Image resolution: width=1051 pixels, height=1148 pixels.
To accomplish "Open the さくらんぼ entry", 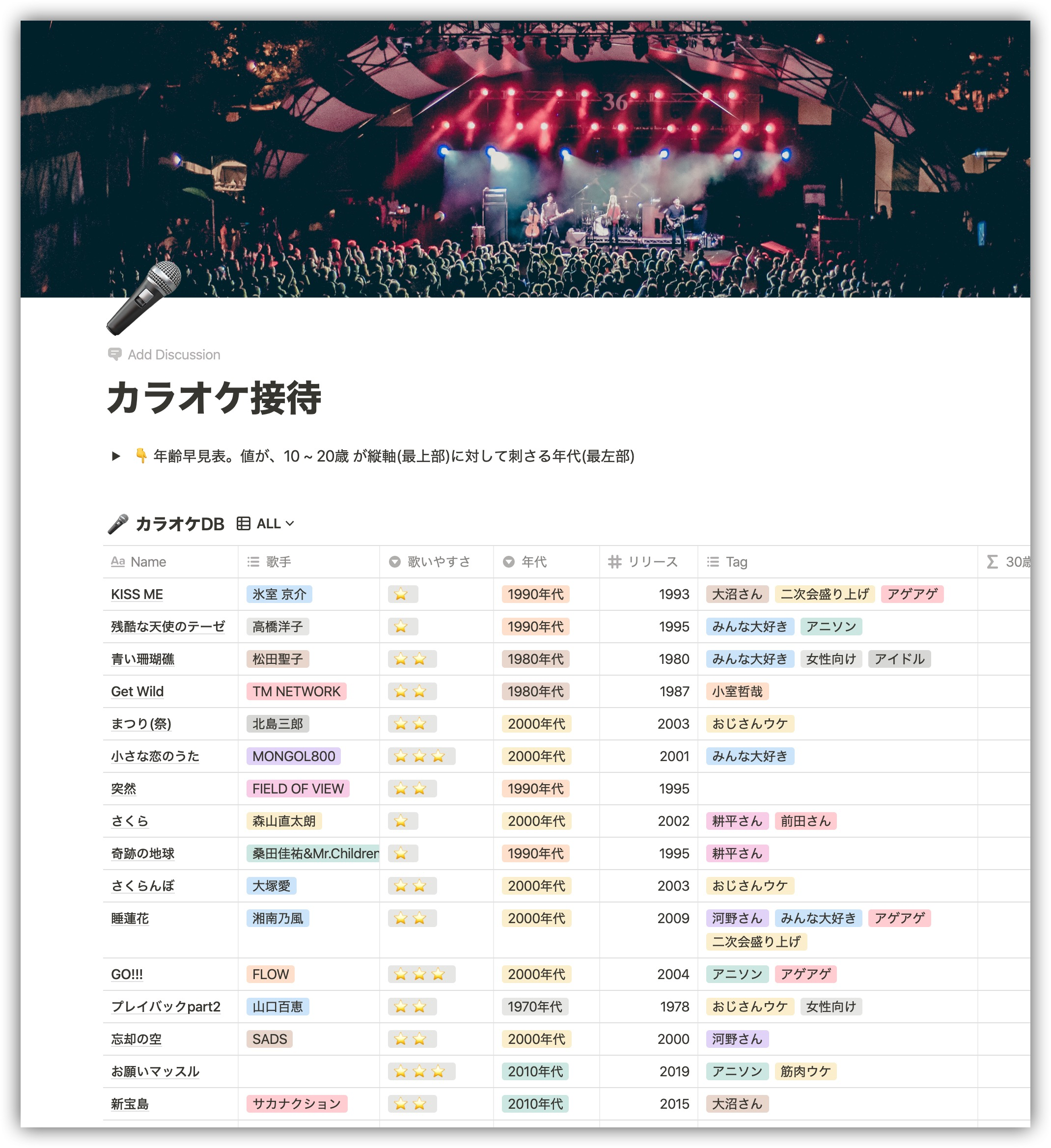I will [142, 886].
